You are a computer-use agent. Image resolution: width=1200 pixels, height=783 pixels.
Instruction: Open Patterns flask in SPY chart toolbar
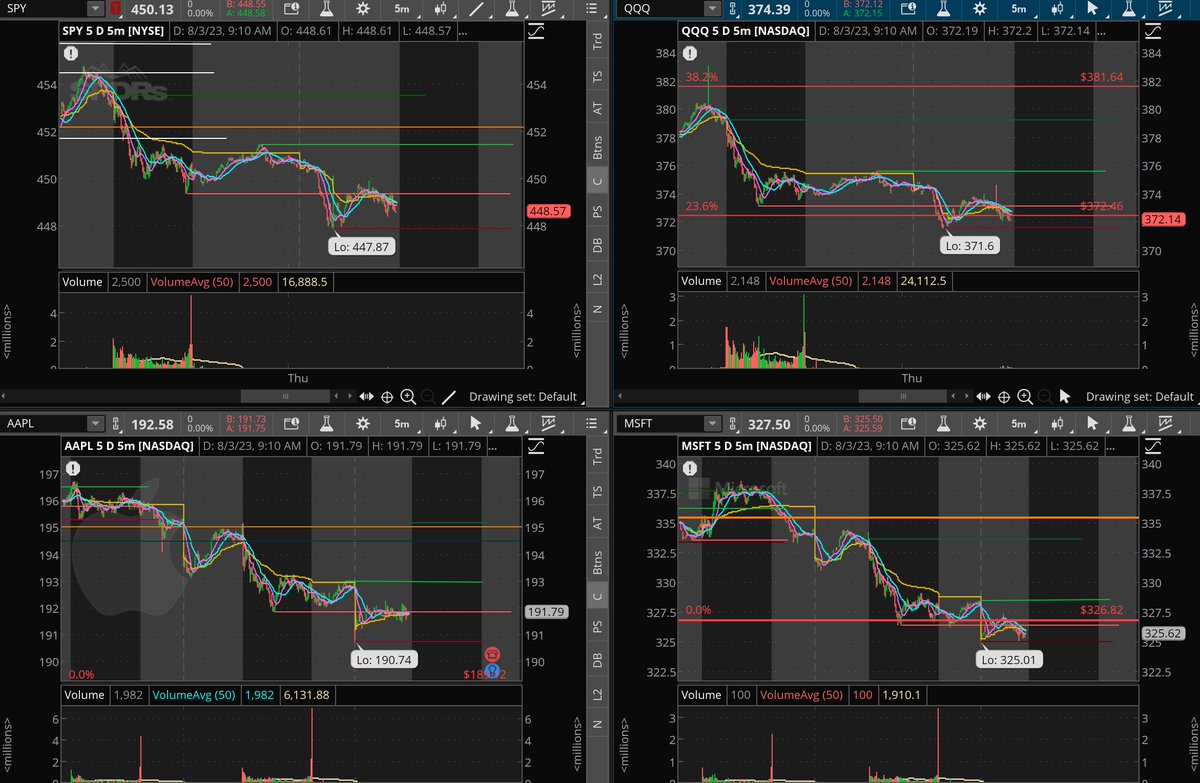click(x=512, y=9)
